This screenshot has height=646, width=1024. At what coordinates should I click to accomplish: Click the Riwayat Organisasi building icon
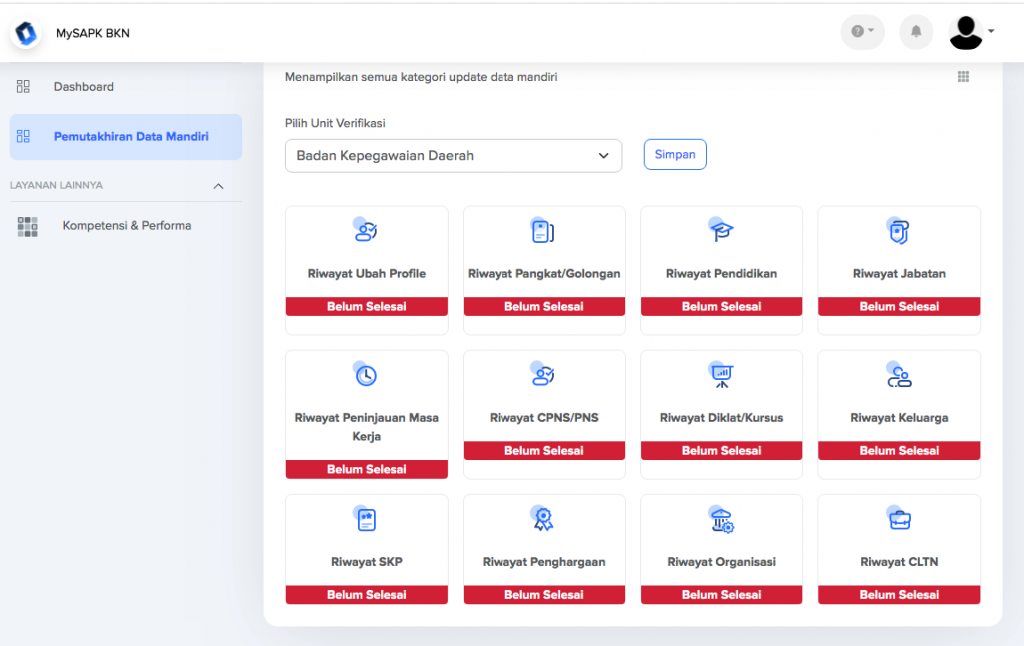(722, 519)
